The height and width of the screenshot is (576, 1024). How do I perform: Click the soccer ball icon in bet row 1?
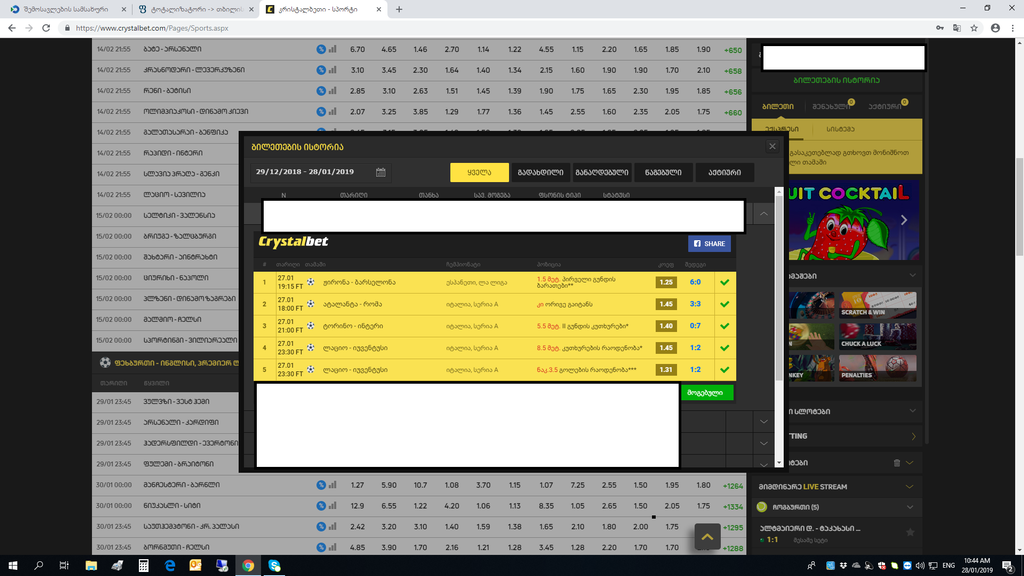pos(311,282)
